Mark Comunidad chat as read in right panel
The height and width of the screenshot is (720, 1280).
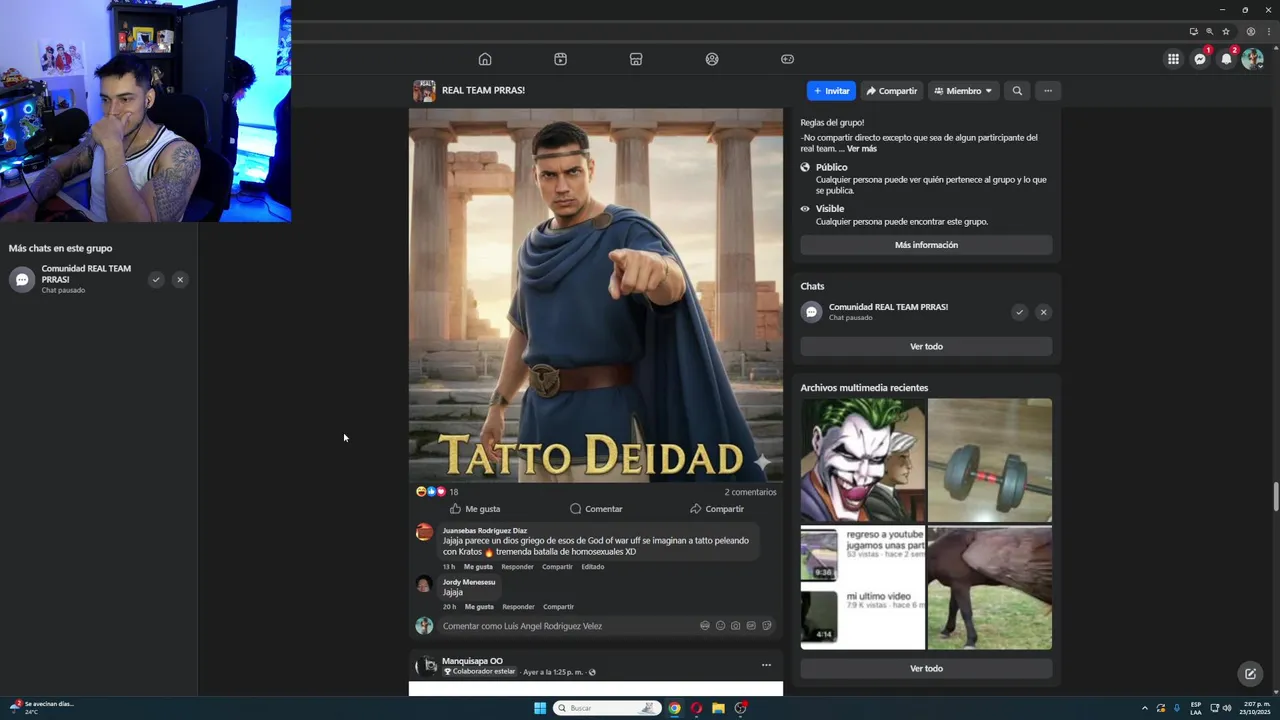pos(1019,312)
